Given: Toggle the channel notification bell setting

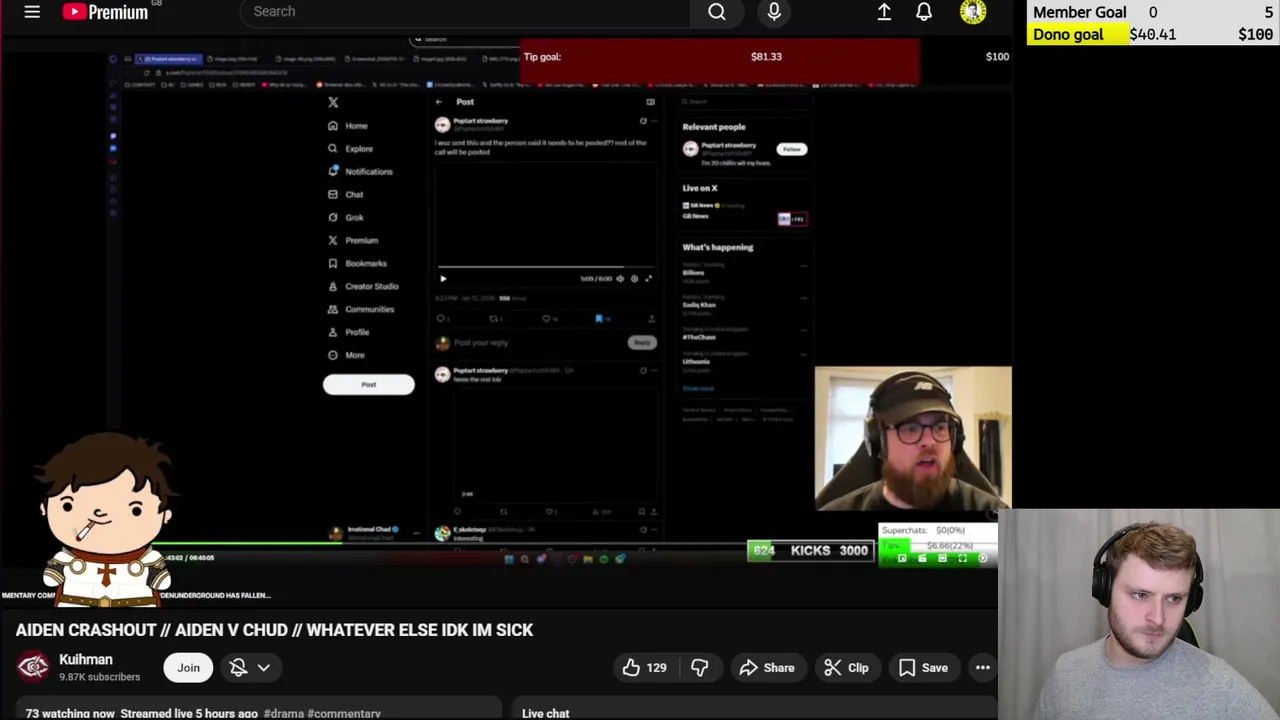Looking at the screenshot, I should pos(238,668).
